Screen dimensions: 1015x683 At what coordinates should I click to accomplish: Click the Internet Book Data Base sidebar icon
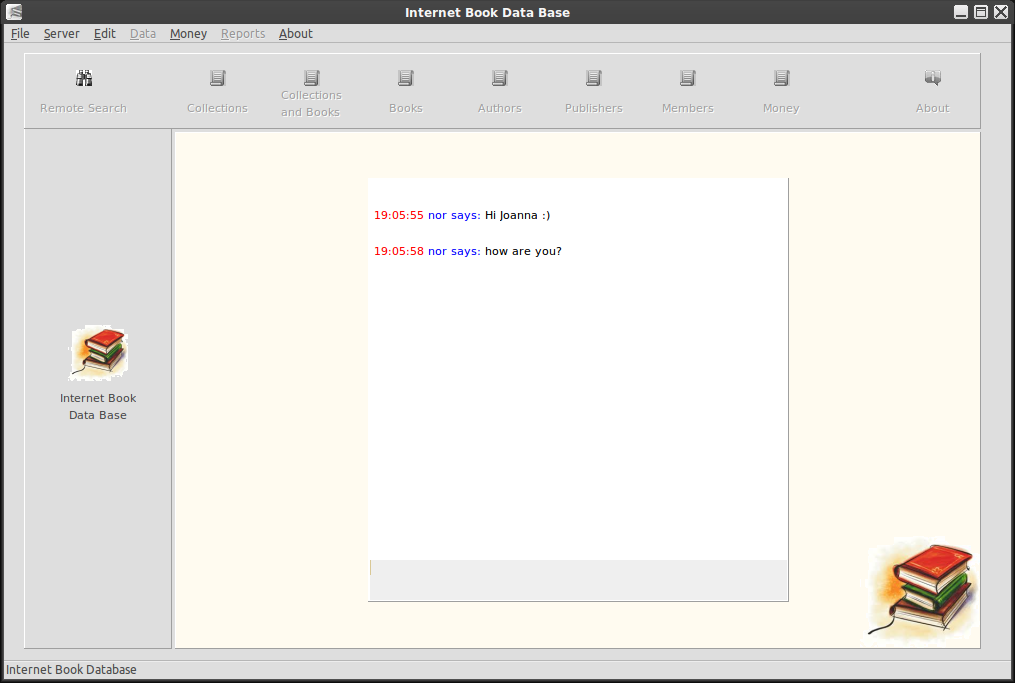point(99,353)
